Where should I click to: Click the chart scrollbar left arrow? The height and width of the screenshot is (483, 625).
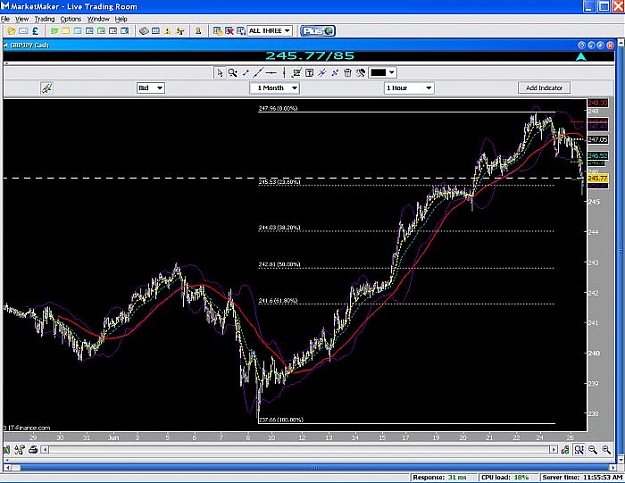(45, 450)
